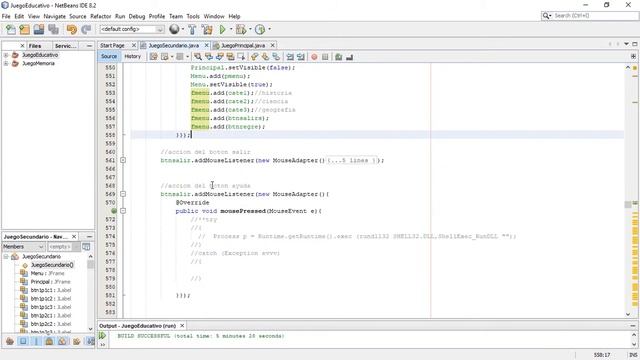Viewport: 640px width, 360px height.
Task: Select Principal : JFrame in the Navigator
Action: tap(50, 282)
